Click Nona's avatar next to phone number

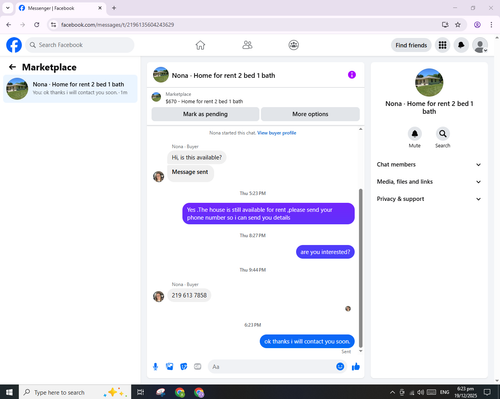pyautogui.click(x=158, y=296)
